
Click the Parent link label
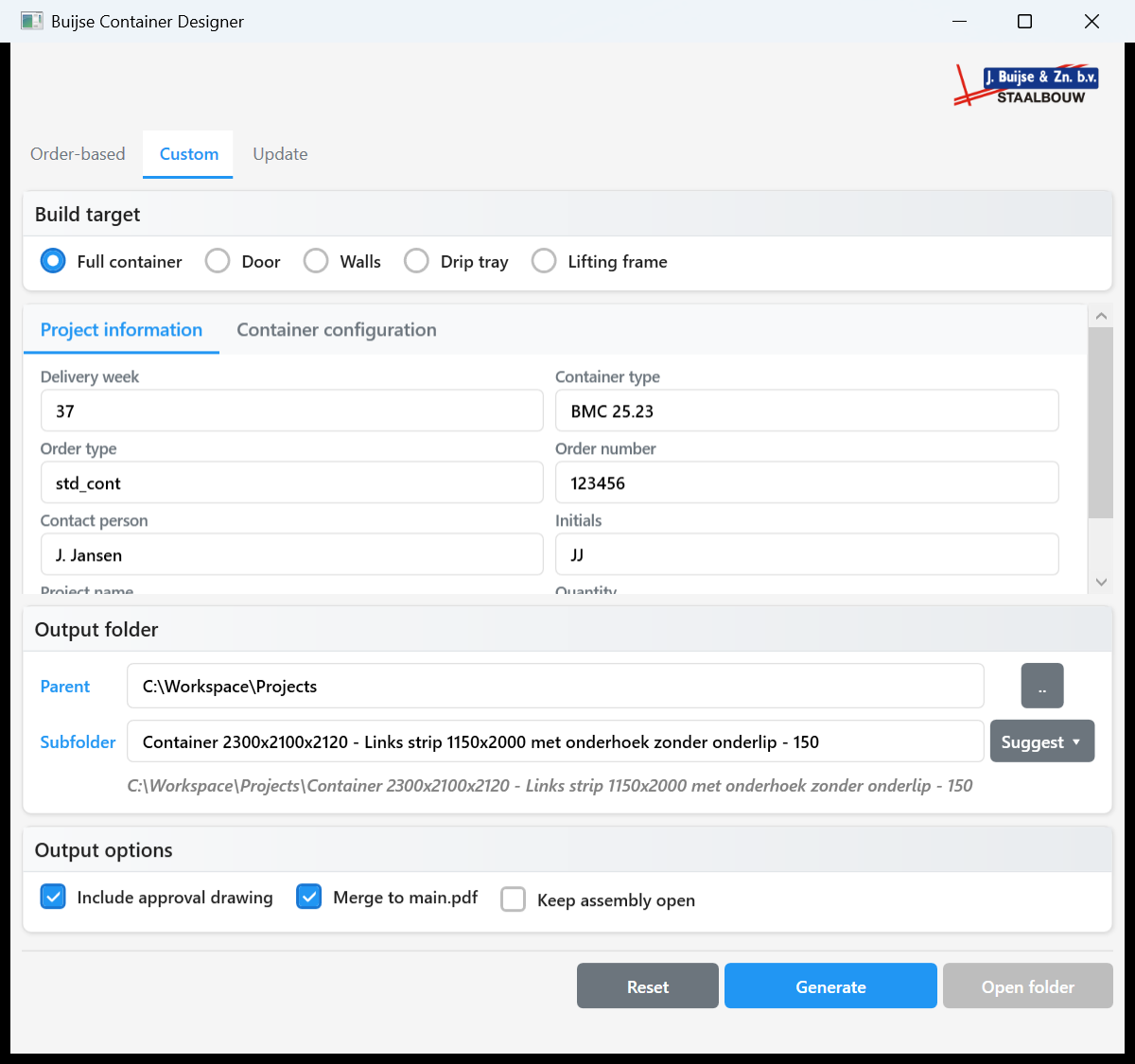click(x=65, y=687)
